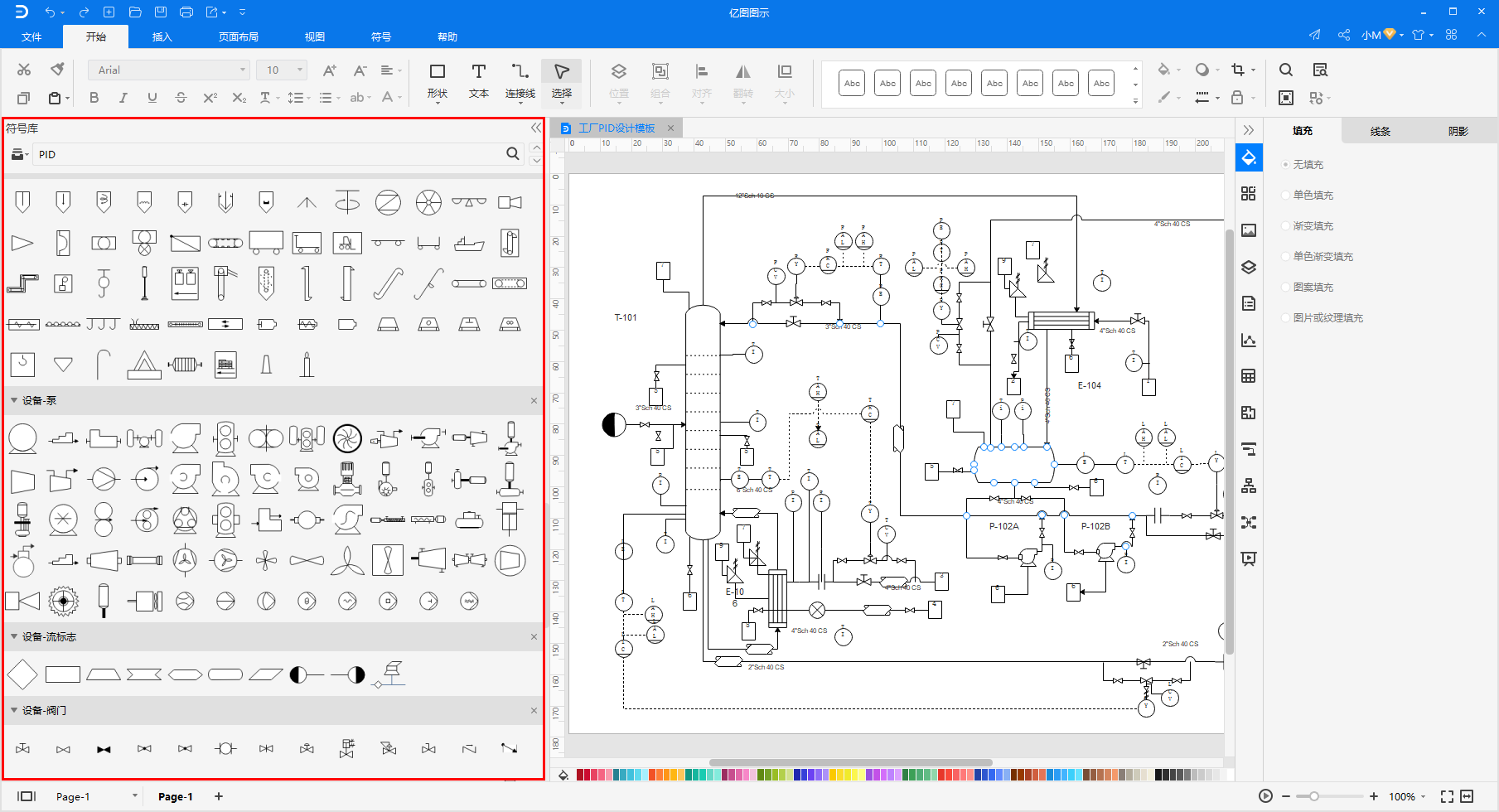Open the fill panel icon in right sidebar
This screenshot has height=812, width=1499.
click(1249, 157)
